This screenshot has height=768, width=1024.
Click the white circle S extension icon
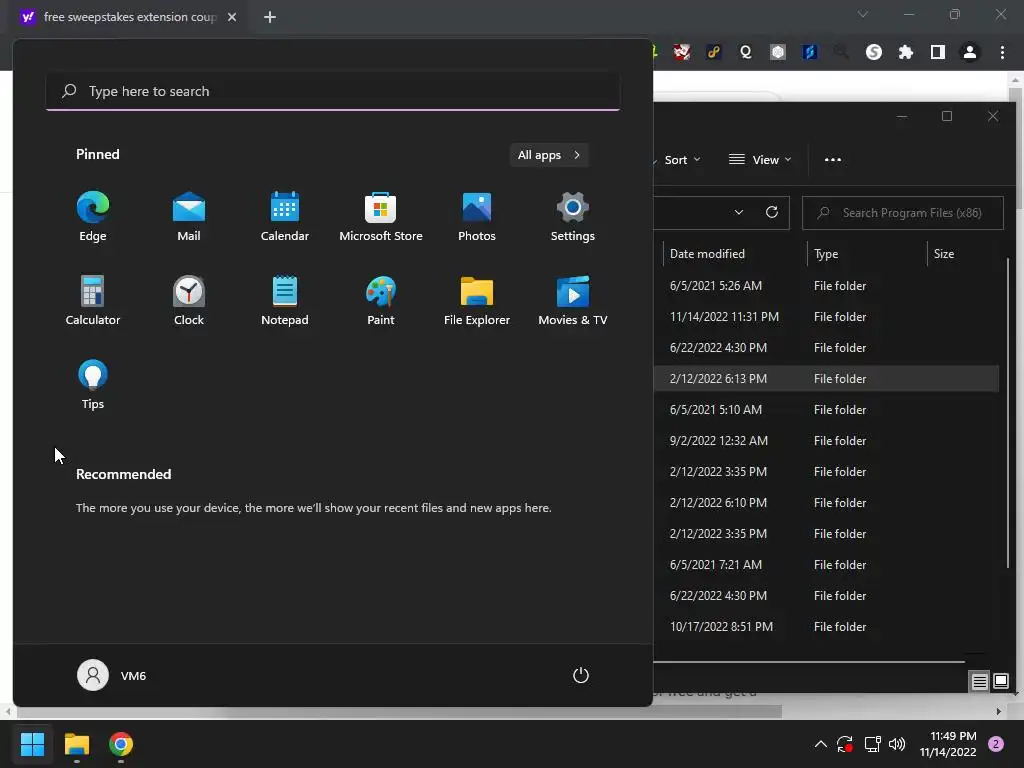tap(874, 52)
